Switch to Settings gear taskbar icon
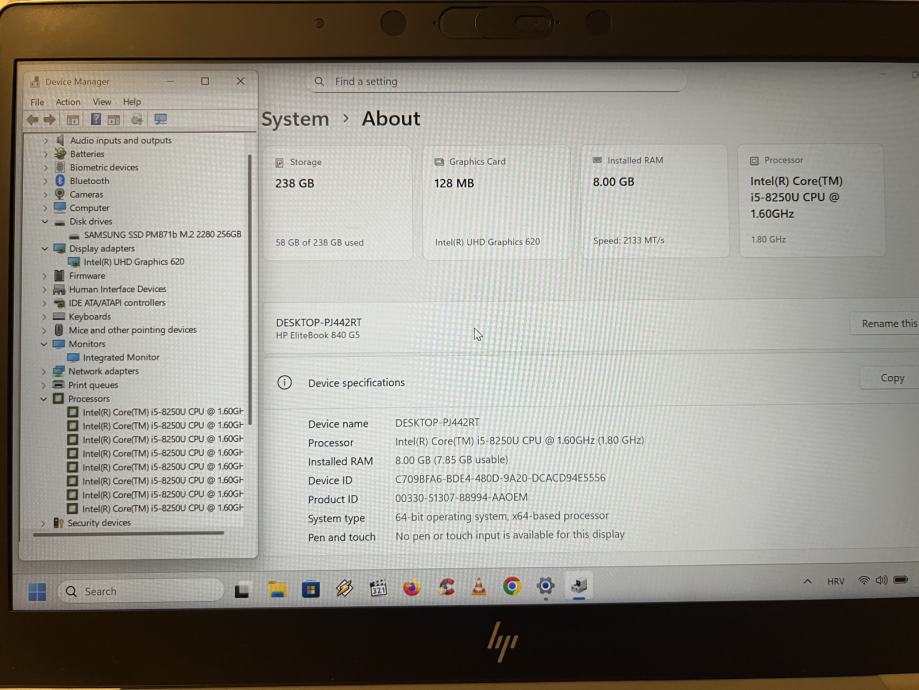Viewport: 919px width, 690px height. click(545, 585)
